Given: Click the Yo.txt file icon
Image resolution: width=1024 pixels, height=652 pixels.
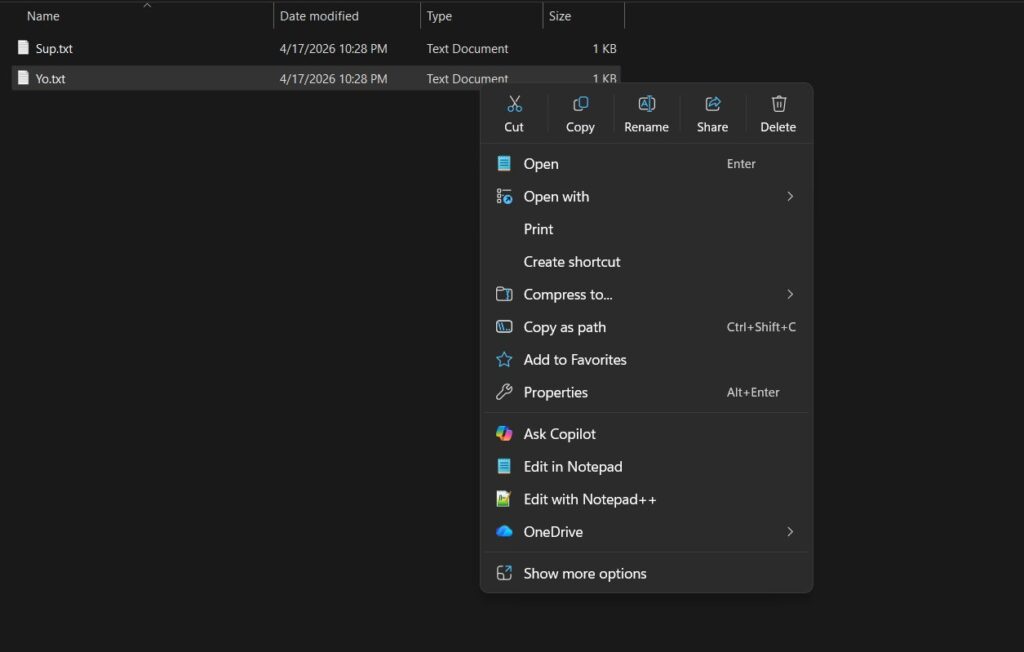Looking at the screenshot, I should coord(24,78).
